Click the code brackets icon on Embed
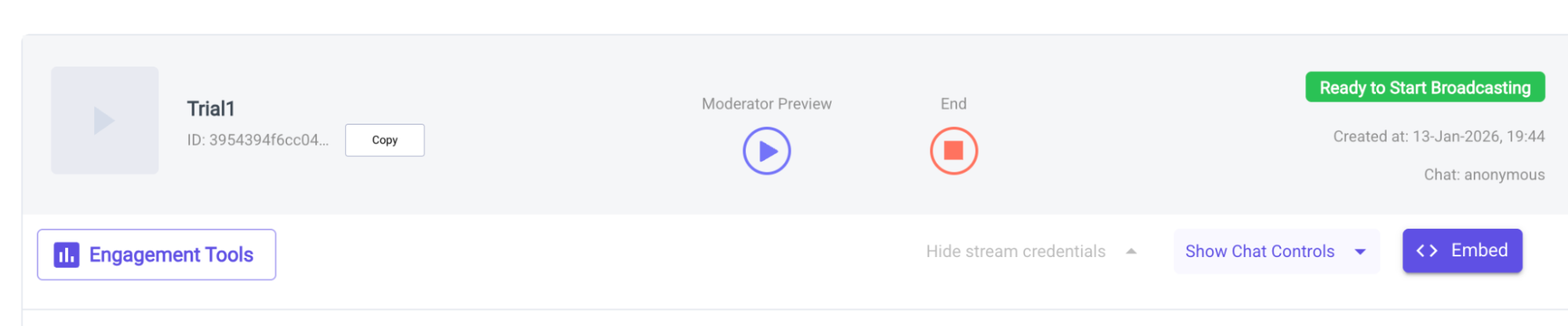The height and width of the screenshot is (326, 1568). (x=1426, y=251)
